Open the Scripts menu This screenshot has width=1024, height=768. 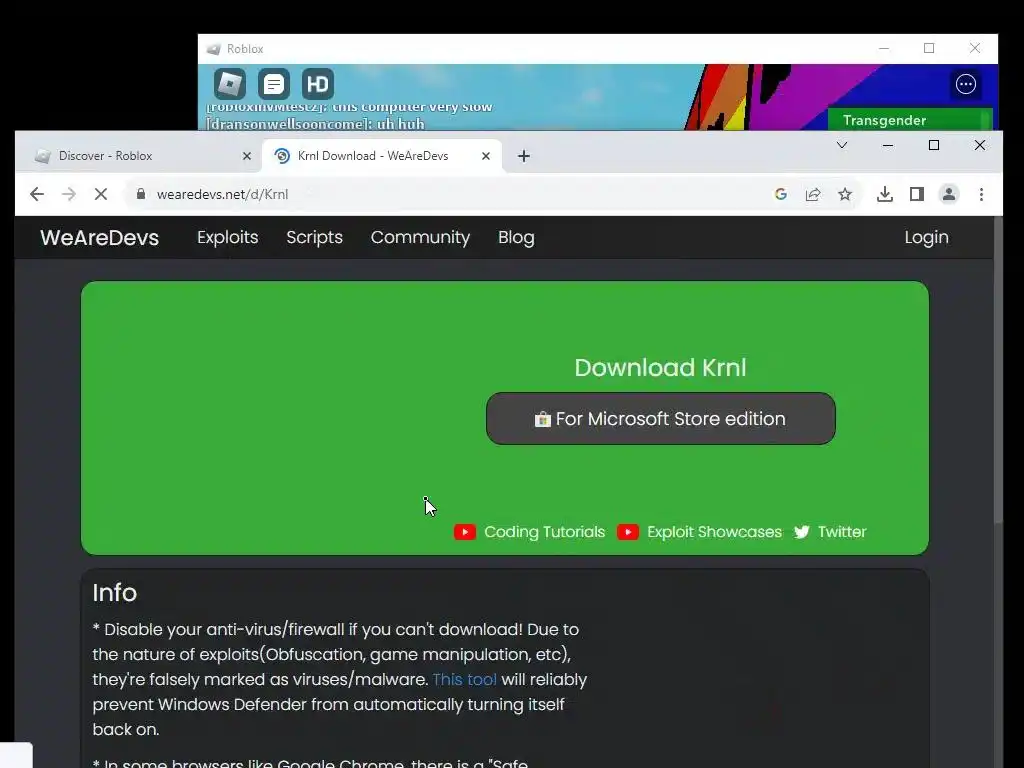pyautogui.click(x=314, y=237)
